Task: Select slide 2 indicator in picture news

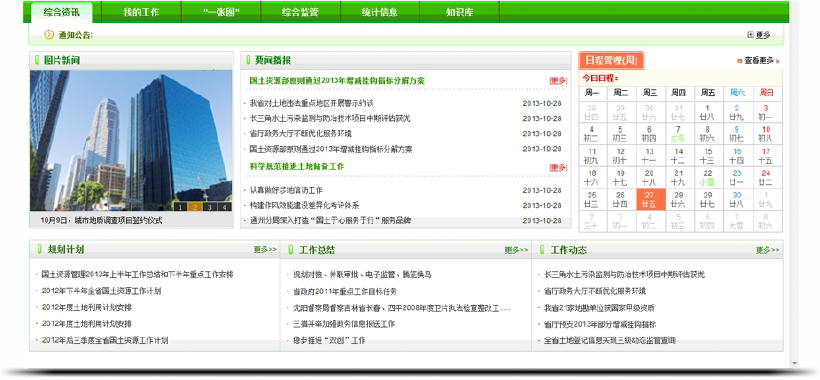Action: (195, 207)
